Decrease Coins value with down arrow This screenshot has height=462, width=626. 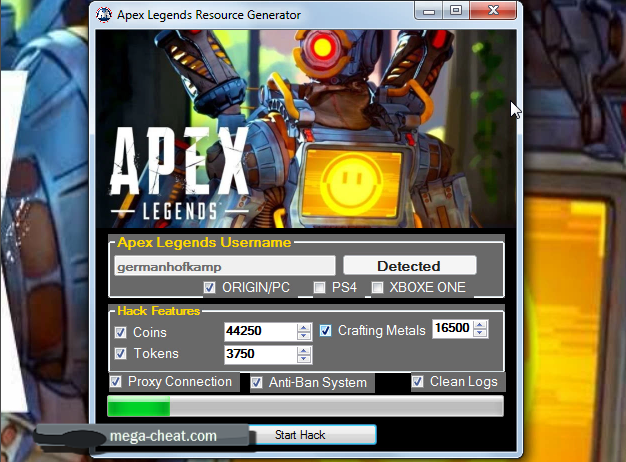[304, 336]
